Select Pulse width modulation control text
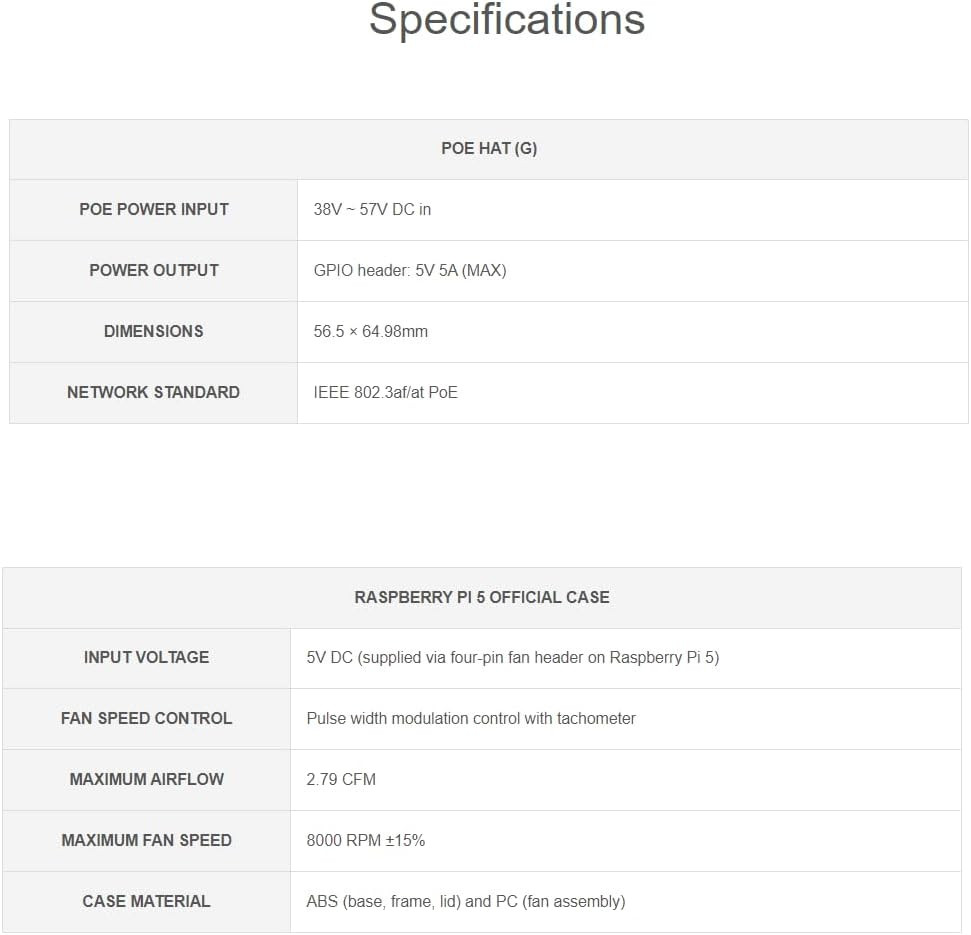Image resolution: width=971 pixels, height=935 pixels. 471,718
